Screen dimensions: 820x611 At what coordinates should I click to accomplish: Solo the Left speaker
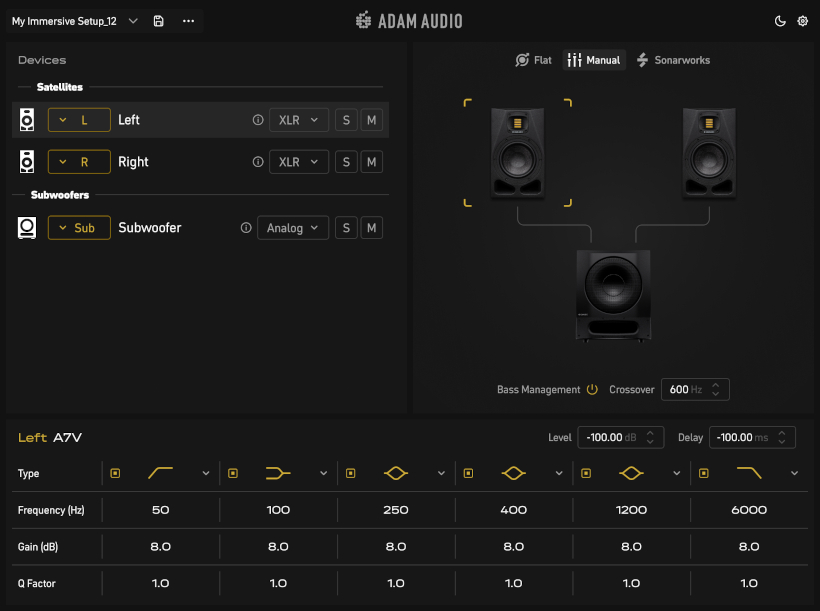(x=346, y=120)
